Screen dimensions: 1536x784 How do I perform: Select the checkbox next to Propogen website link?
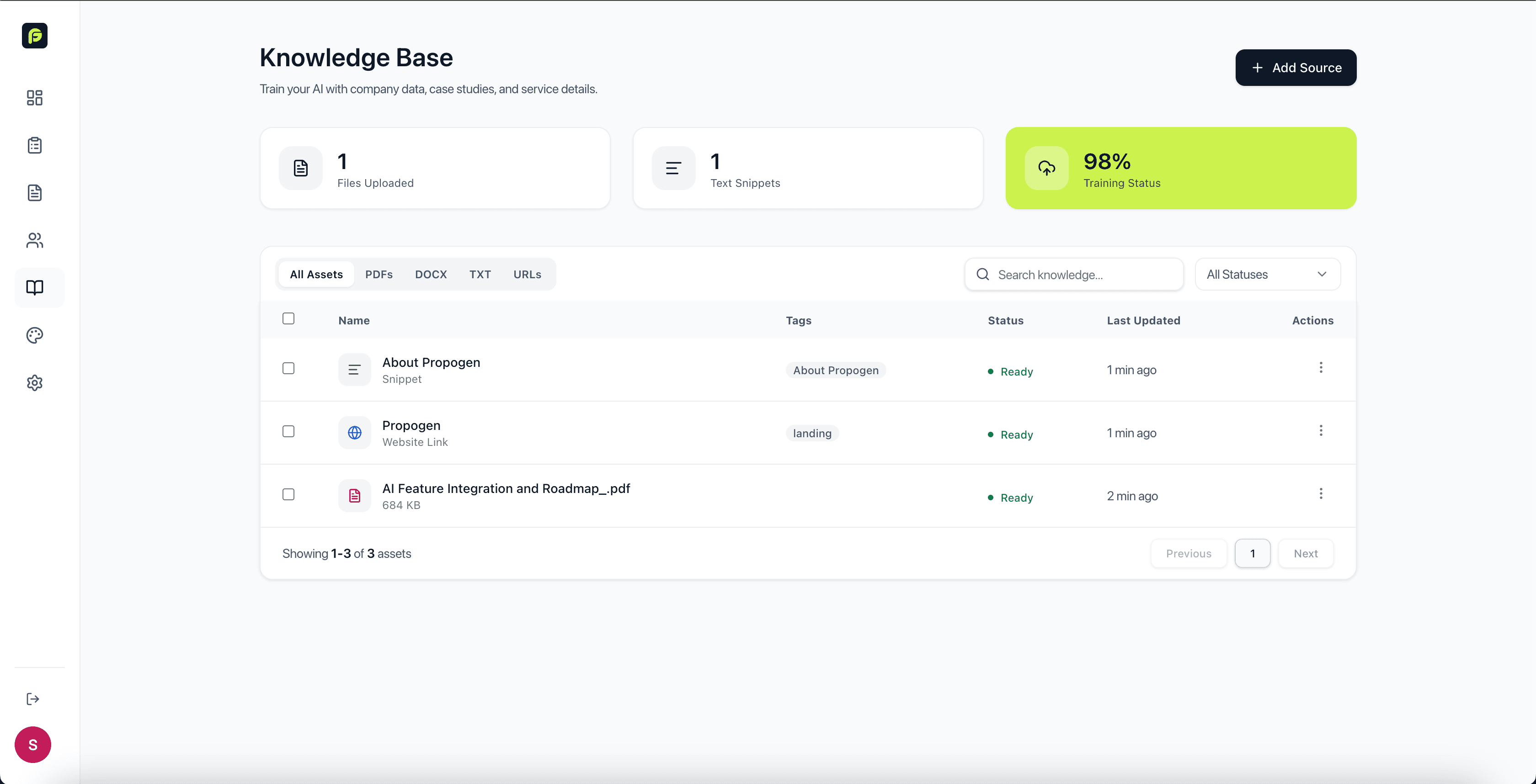[288, 431]
